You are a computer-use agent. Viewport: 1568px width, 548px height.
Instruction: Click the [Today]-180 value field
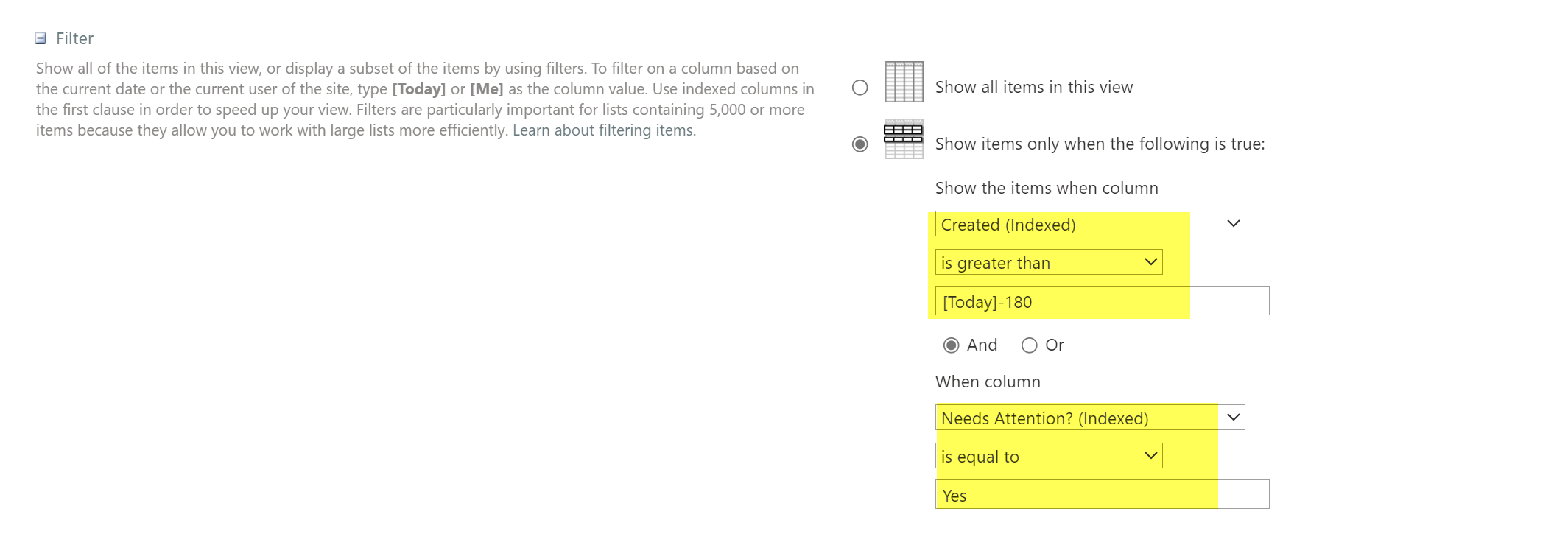pos(1102,301)
